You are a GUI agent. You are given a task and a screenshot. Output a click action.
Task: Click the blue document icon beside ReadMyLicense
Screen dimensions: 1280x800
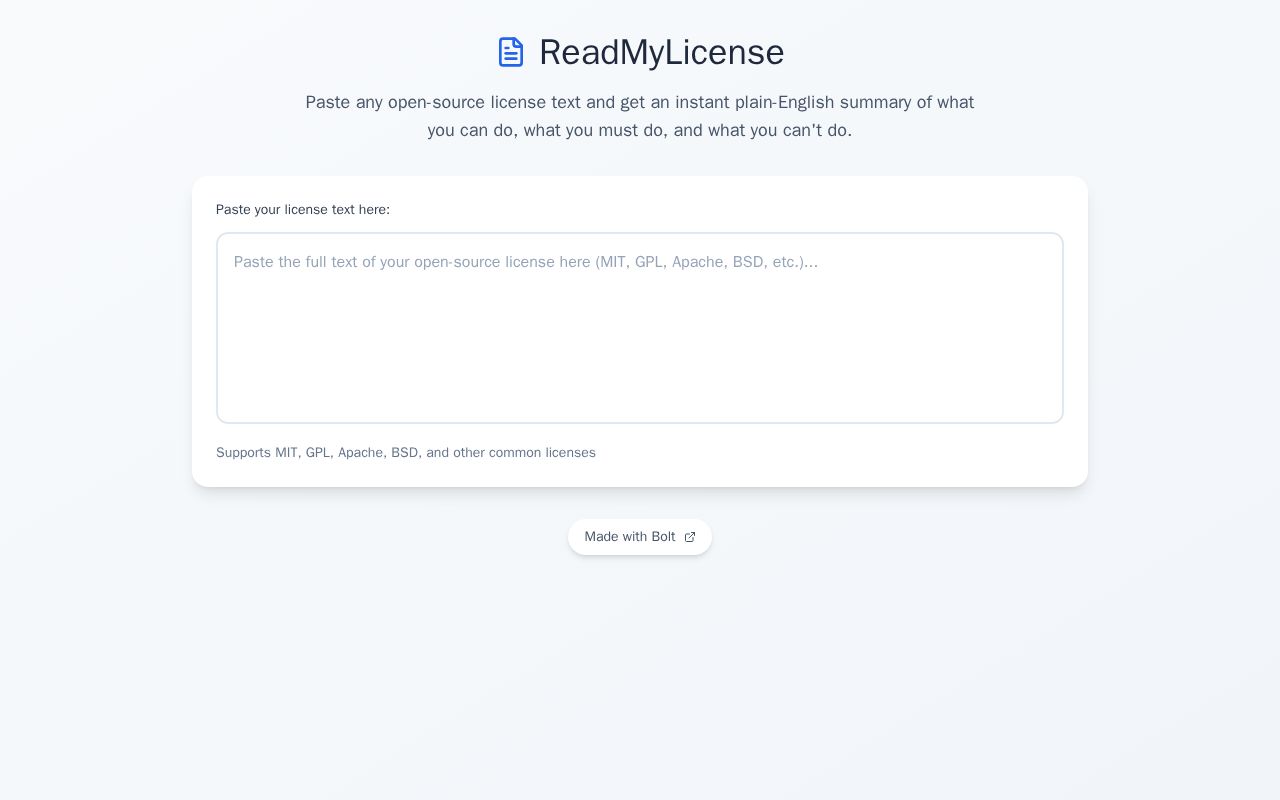(511, 52)
